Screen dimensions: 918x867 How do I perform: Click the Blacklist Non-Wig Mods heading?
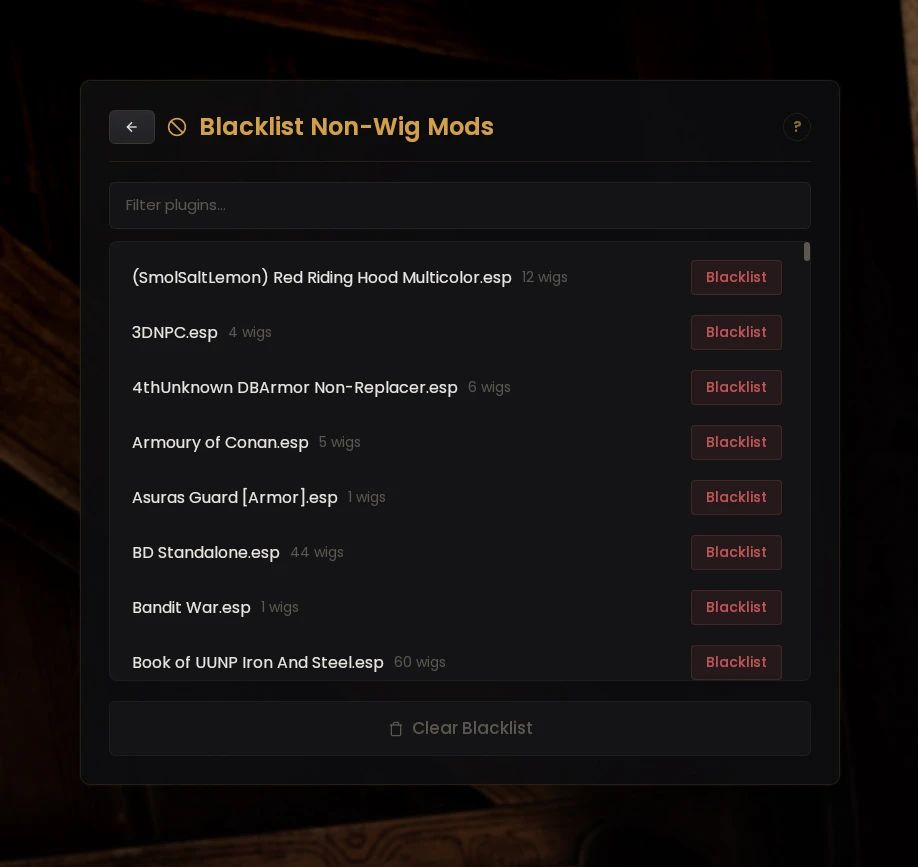pyautogui.click(x=346, y=127)
